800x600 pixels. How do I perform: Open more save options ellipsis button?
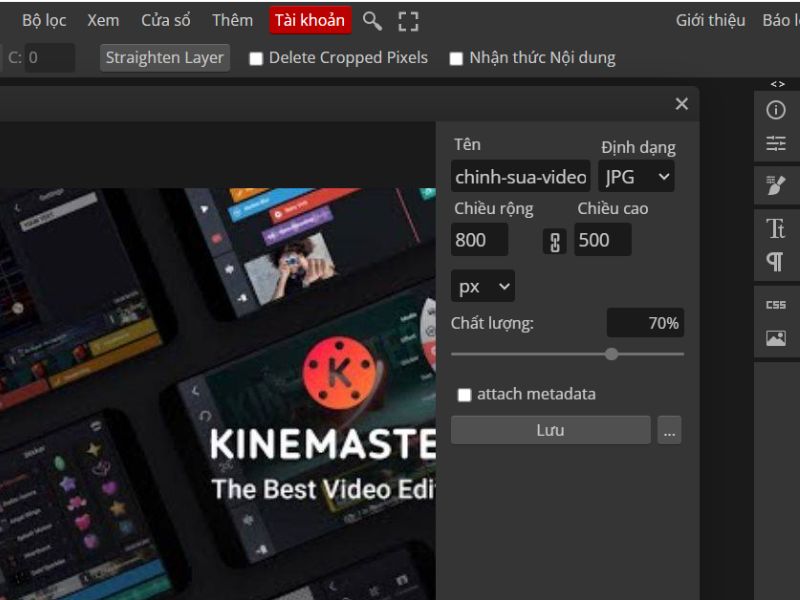[669, 430]
